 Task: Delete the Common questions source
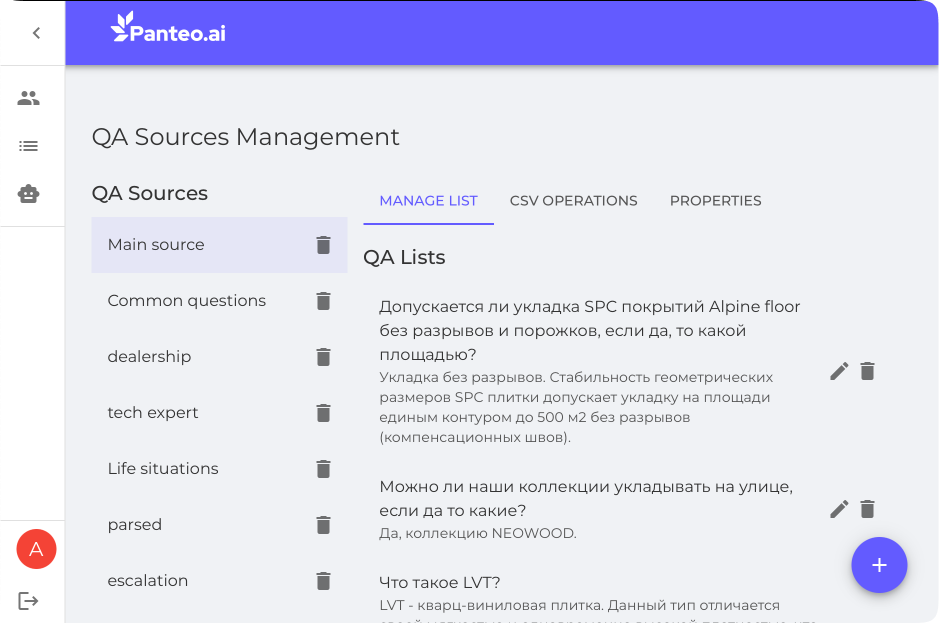(323, 301)
